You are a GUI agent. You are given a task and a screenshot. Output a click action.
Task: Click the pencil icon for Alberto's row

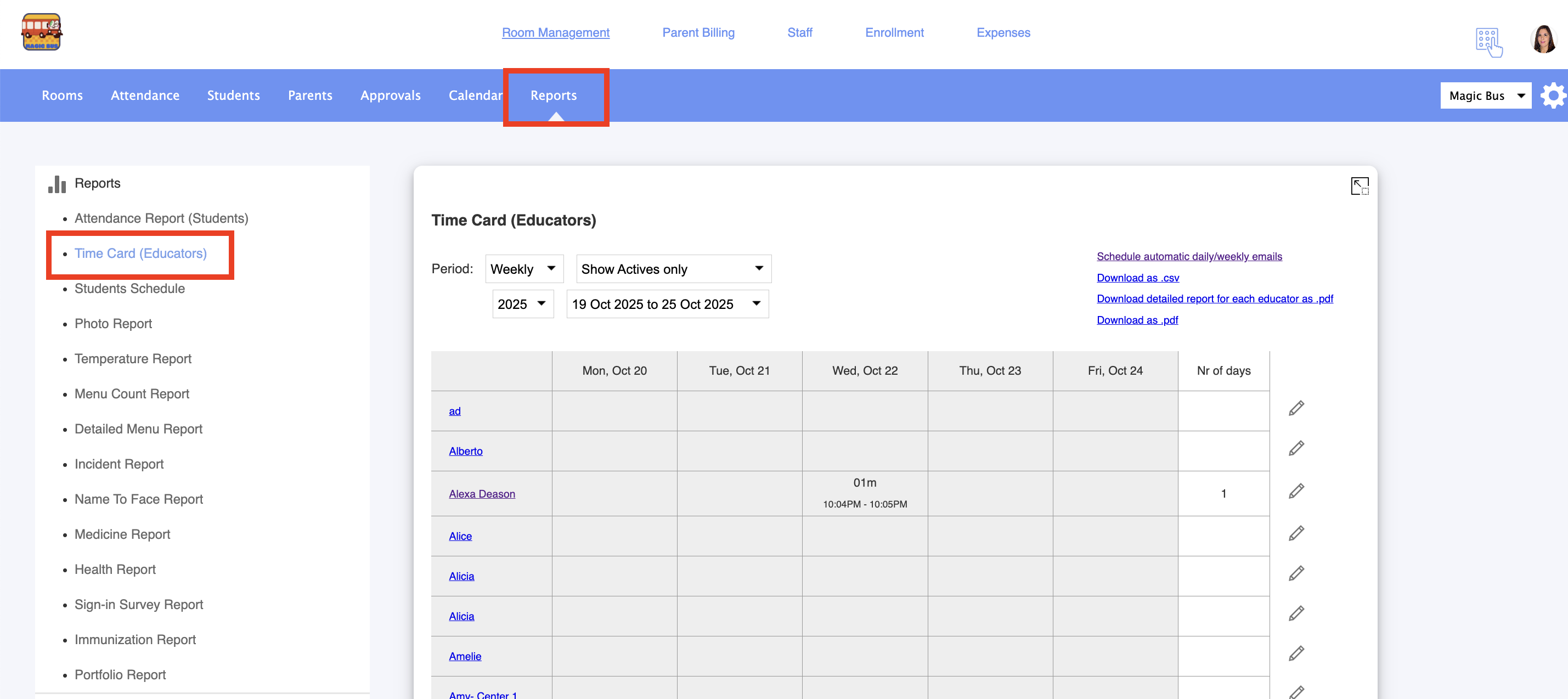(1296, 449)
